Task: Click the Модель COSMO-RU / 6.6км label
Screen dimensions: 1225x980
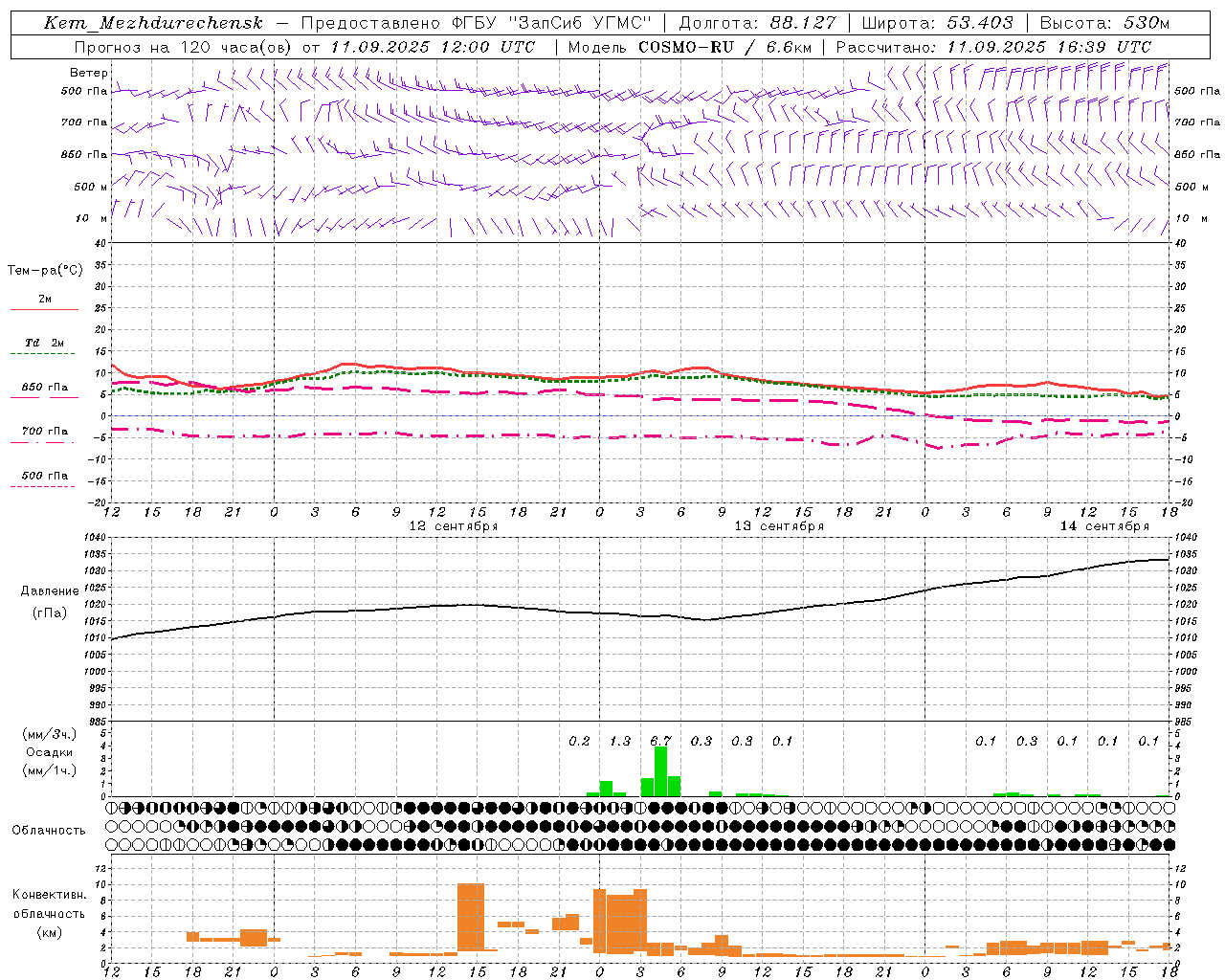Action: 690,47
